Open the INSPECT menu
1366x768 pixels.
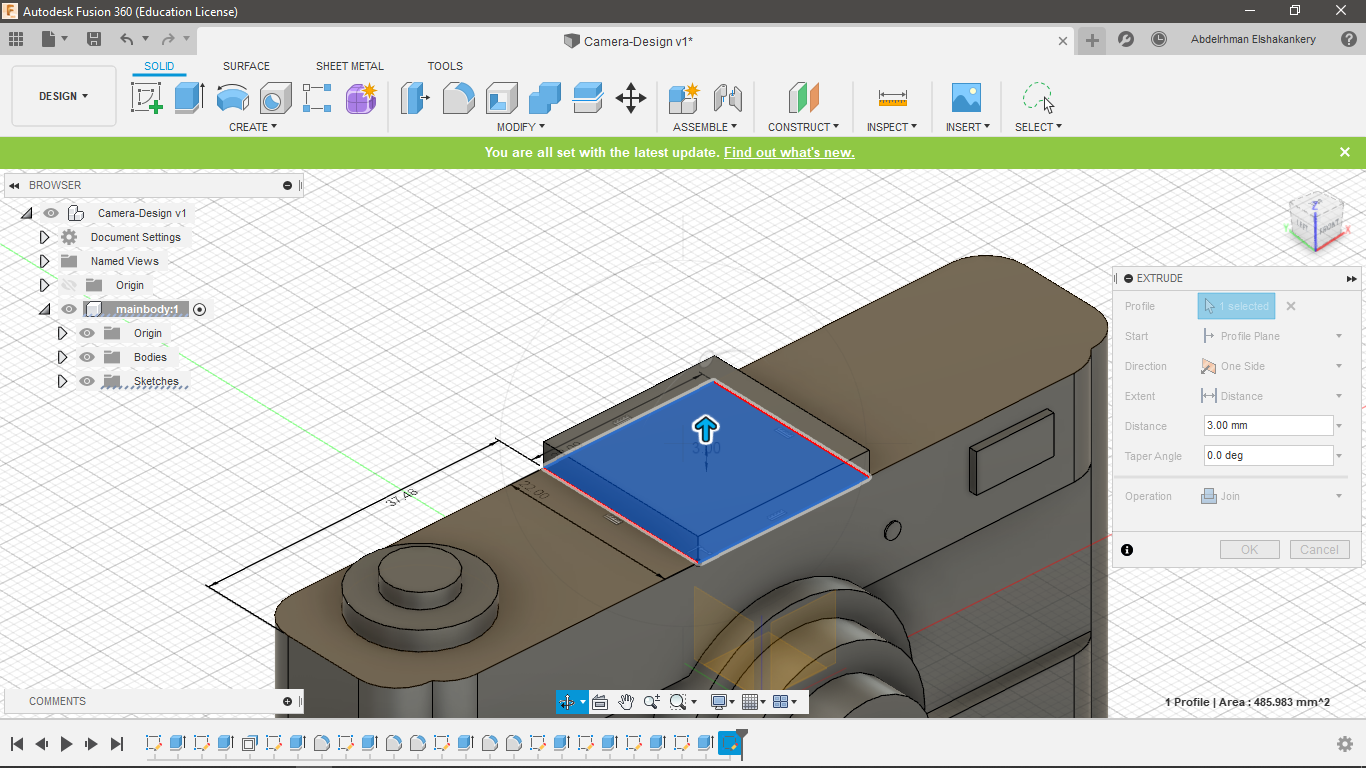(x=892, y=127)
